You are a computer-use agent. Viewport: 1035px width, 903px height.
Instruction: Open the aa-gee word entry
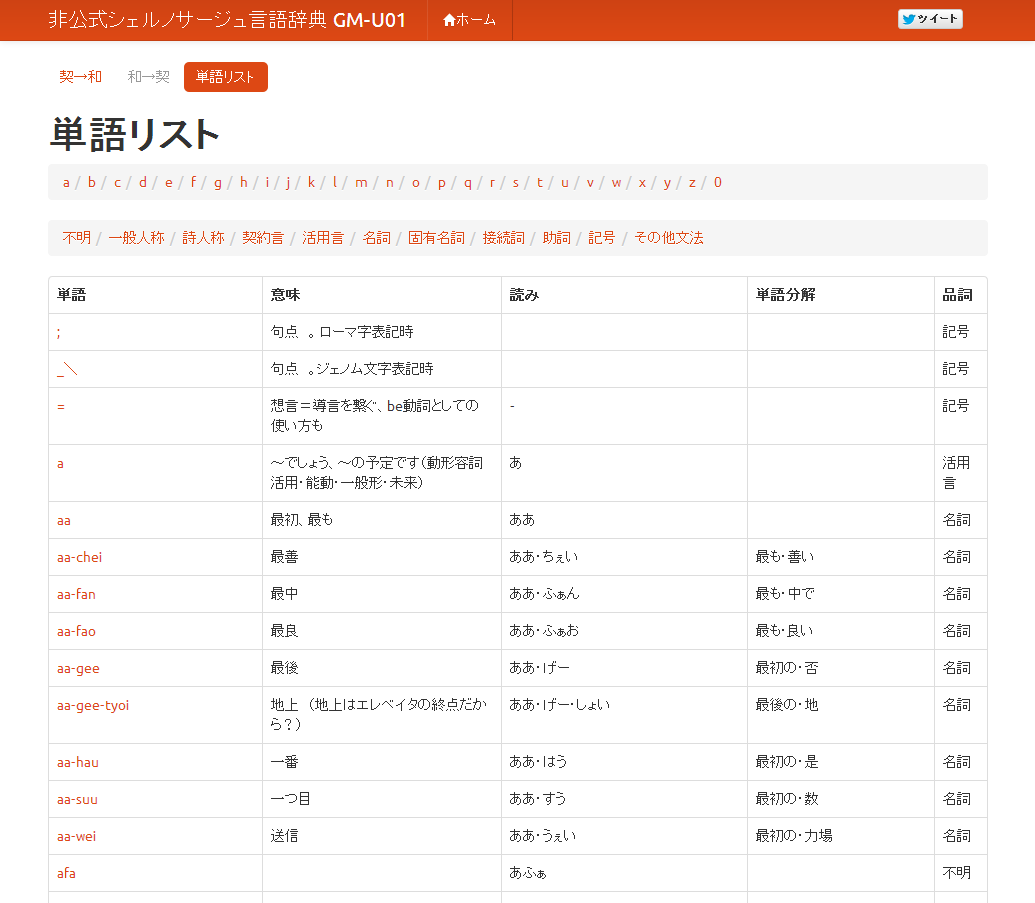78,669
